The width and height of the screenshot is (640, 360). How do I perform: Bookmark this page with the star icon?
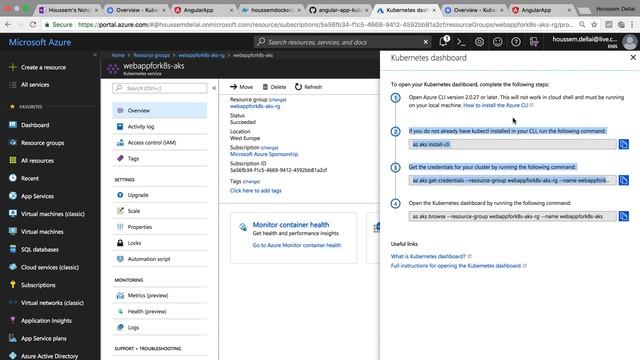[x=594, y=24]
